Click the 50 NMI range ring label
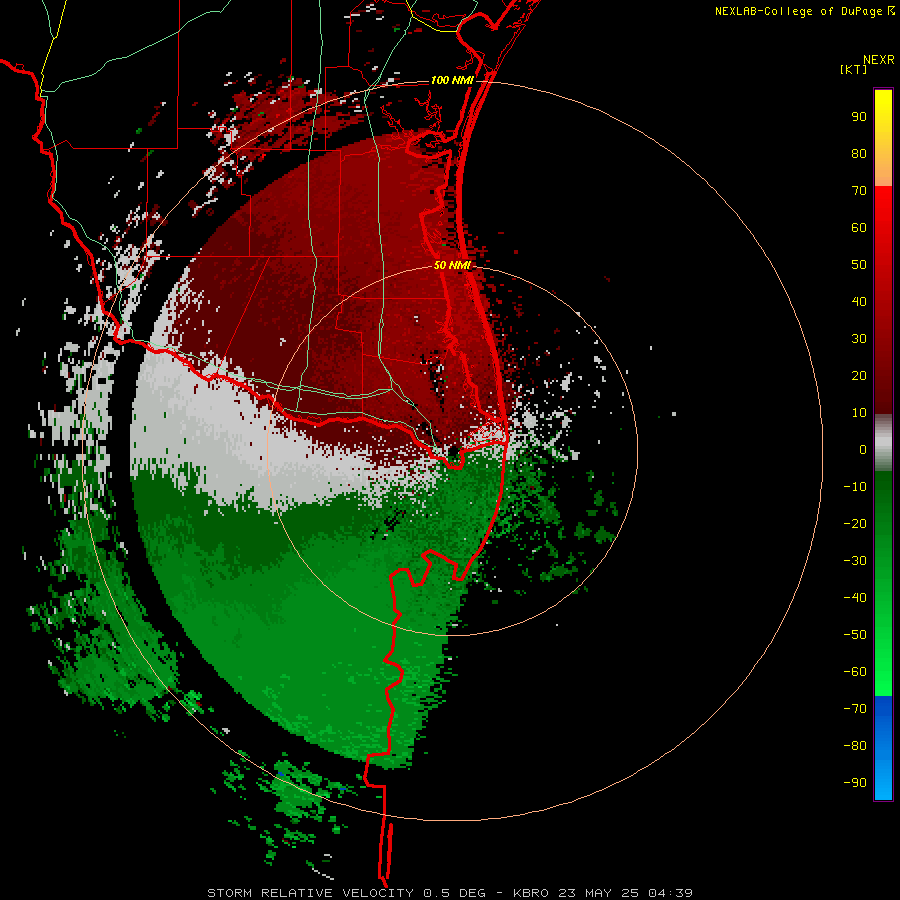 pyautogui.click(x=452, y=265)
